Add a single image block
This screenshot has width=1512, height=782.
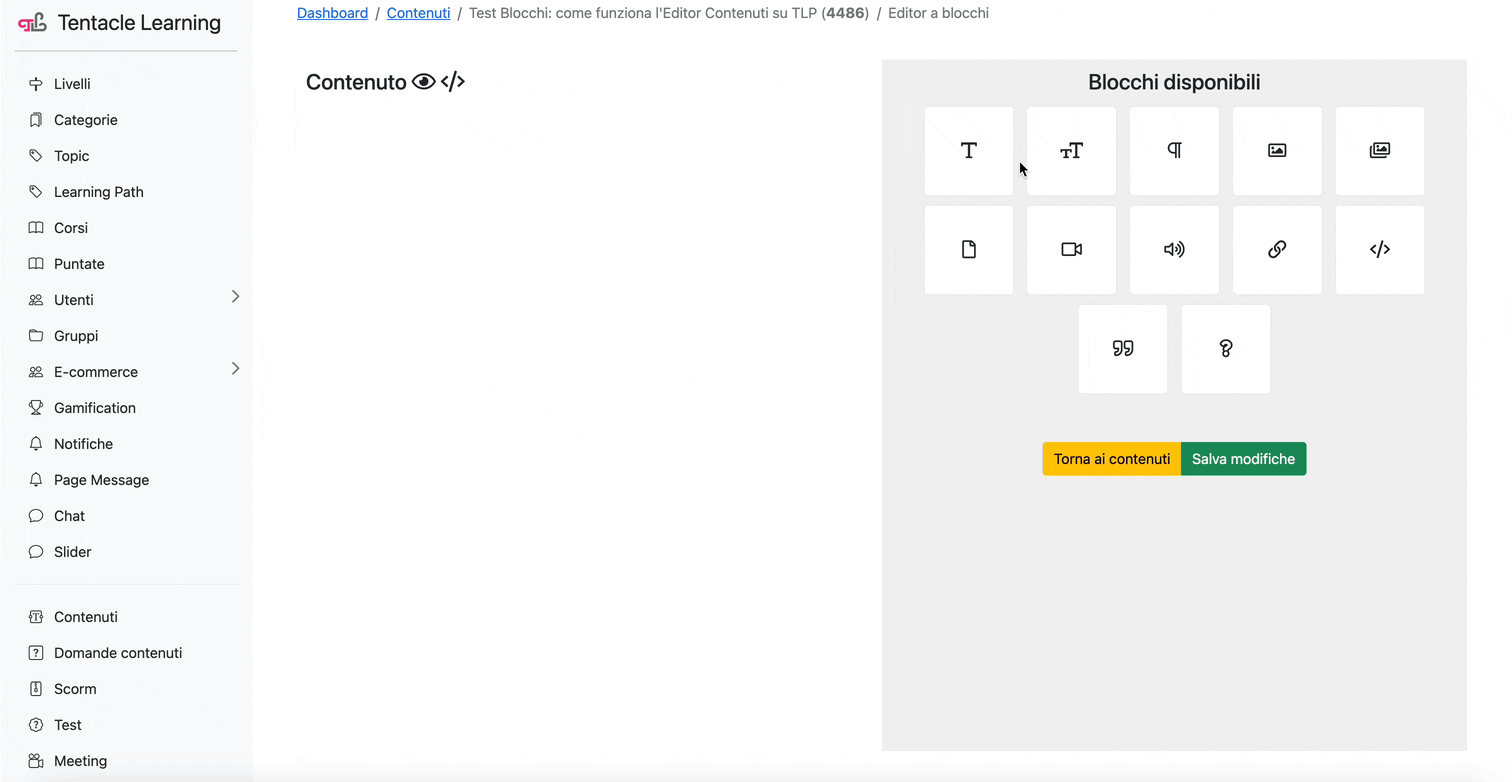1277,150
